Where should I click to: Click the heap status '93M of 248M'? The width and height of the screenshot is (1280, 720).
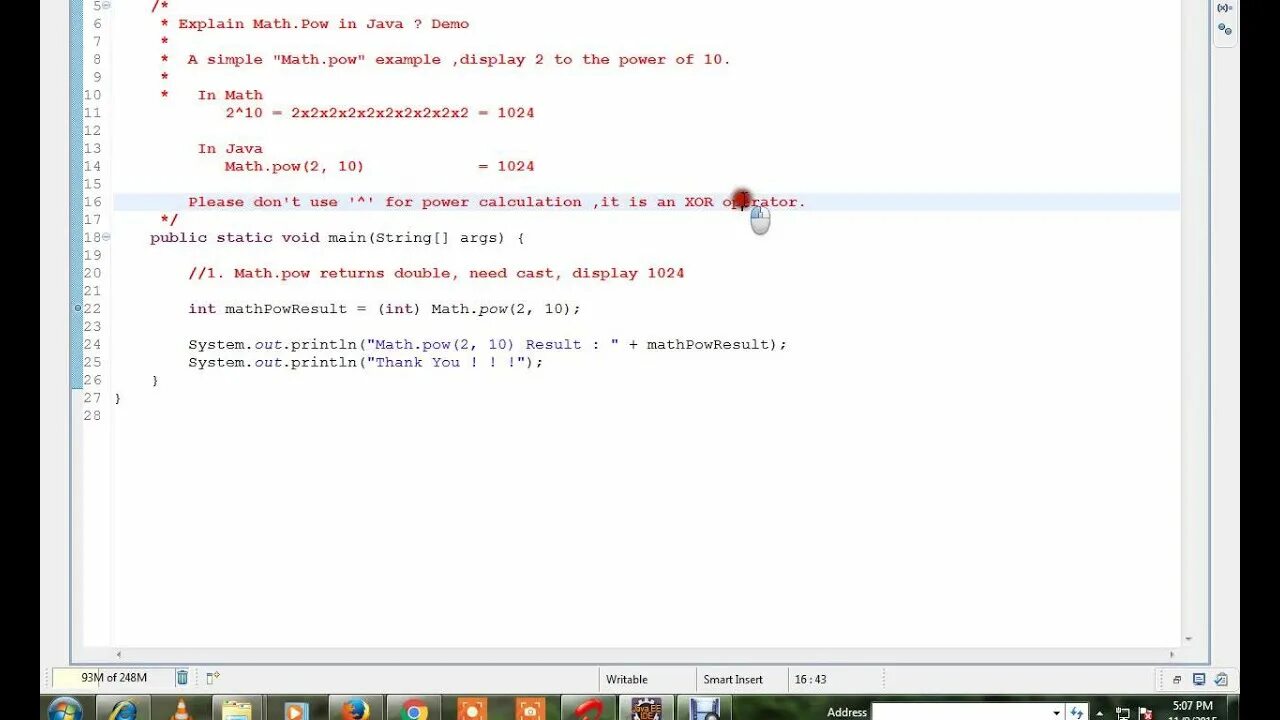pos(114,678)
